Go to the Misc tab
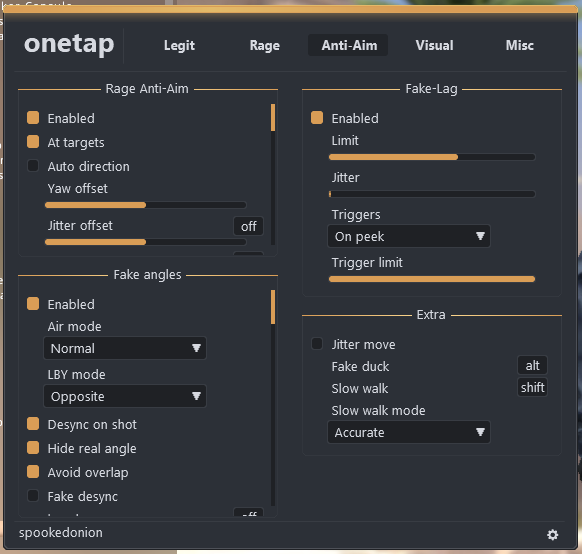Viewport: 582px width, 554px height. [520, 45]
